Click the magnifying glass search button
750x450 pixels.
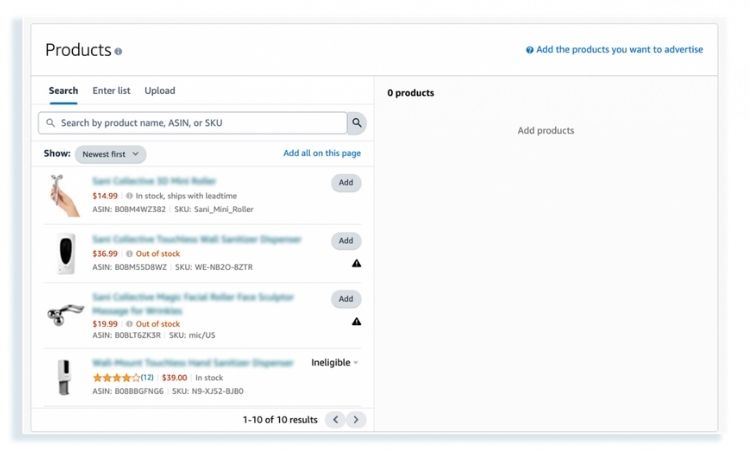[x=357, y=123]
